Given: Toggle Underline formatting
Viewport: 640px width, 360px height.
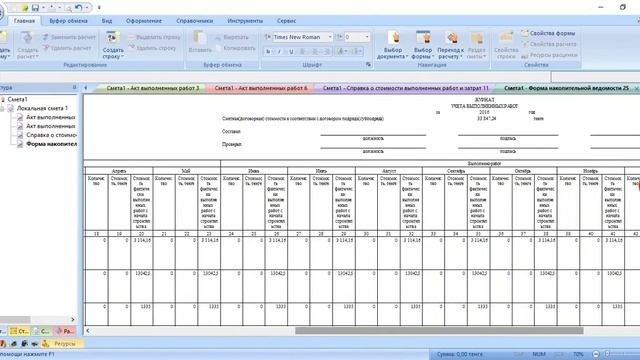Looking at the screenshot, I should (x=291, y=51).
